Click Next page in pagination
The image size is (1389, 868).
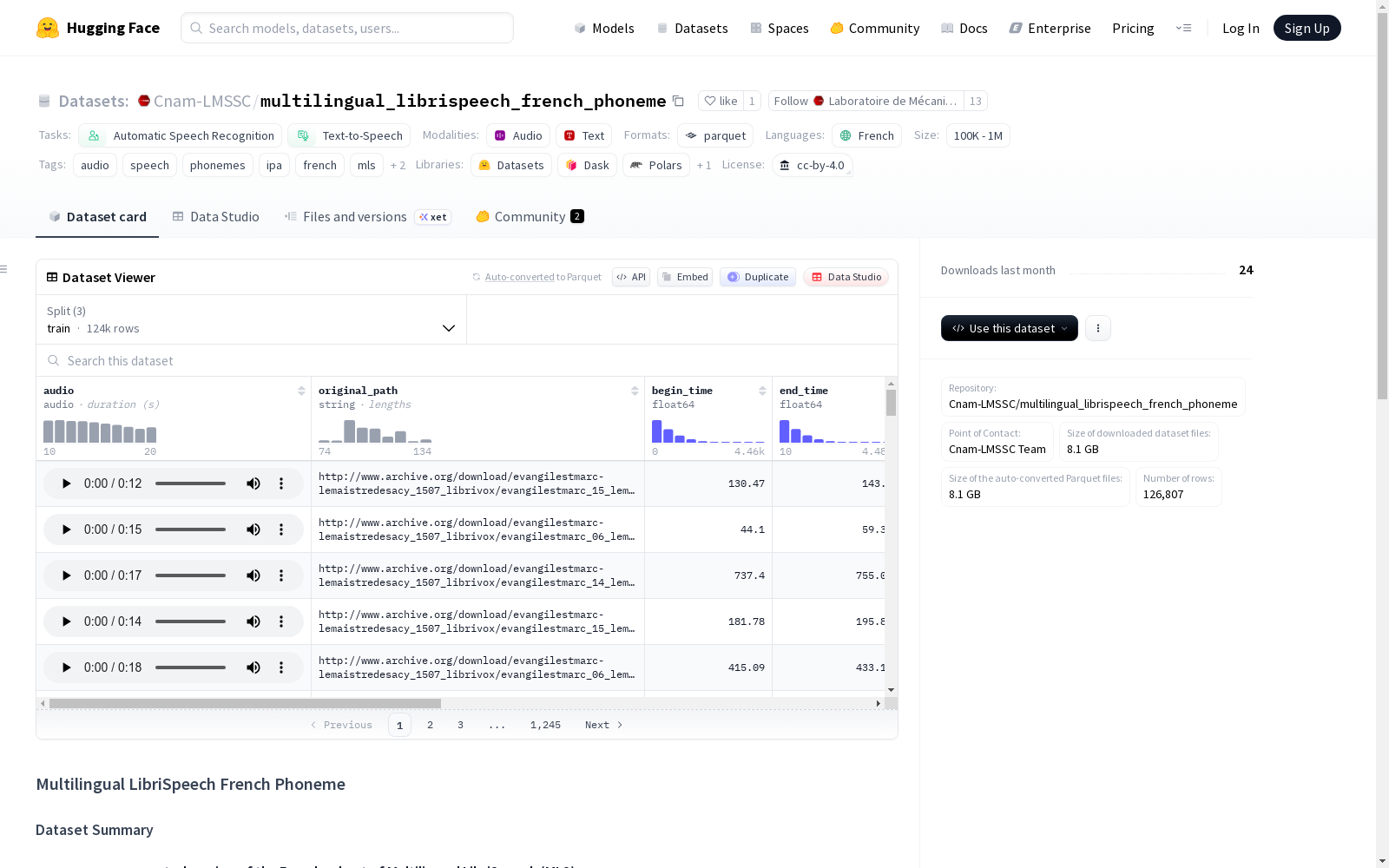(603, 725)
